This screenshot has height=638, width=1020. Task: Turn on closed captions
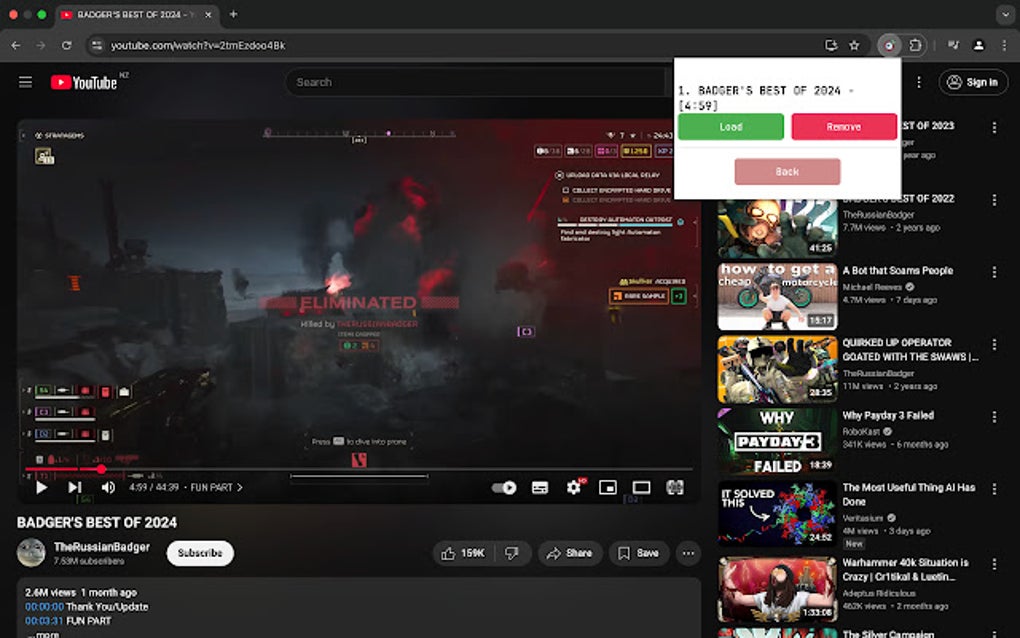(x=539, y=487)
